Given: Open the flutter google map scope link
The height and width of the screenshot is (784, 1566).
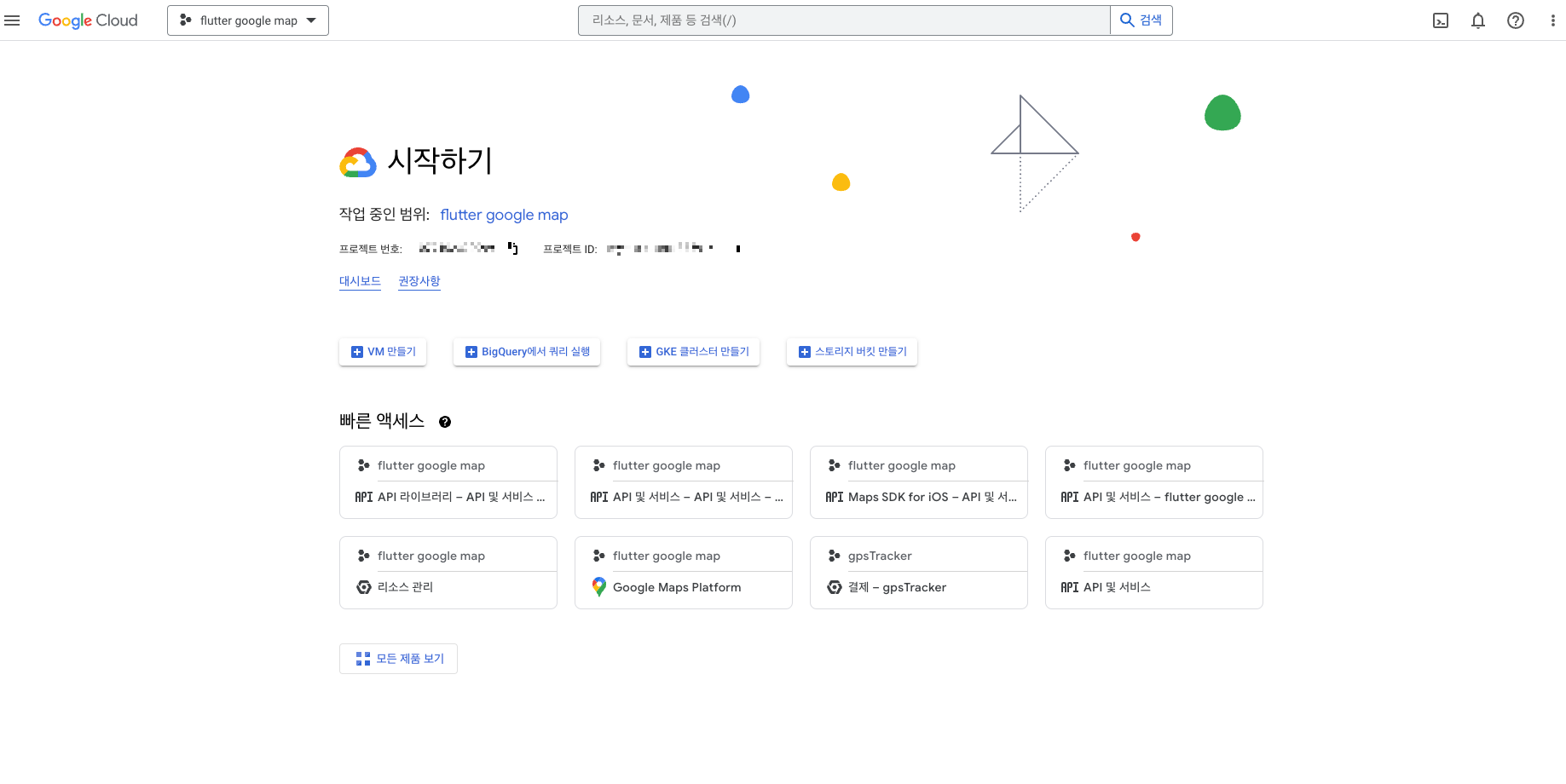Looking at the screenshot, I should [x=504, y=215].
